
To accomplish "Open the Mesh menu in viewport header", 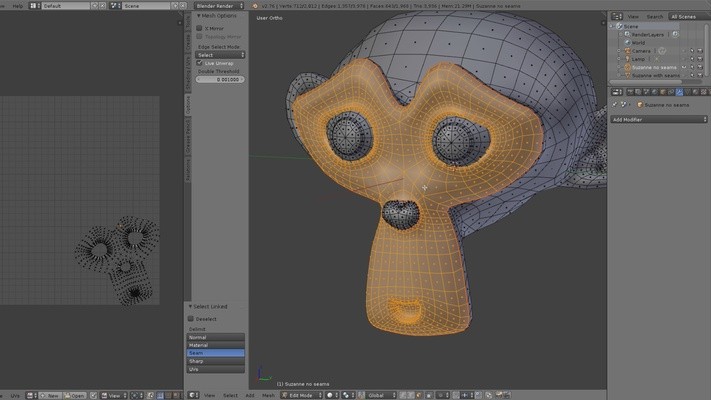I will pos(268,395).
